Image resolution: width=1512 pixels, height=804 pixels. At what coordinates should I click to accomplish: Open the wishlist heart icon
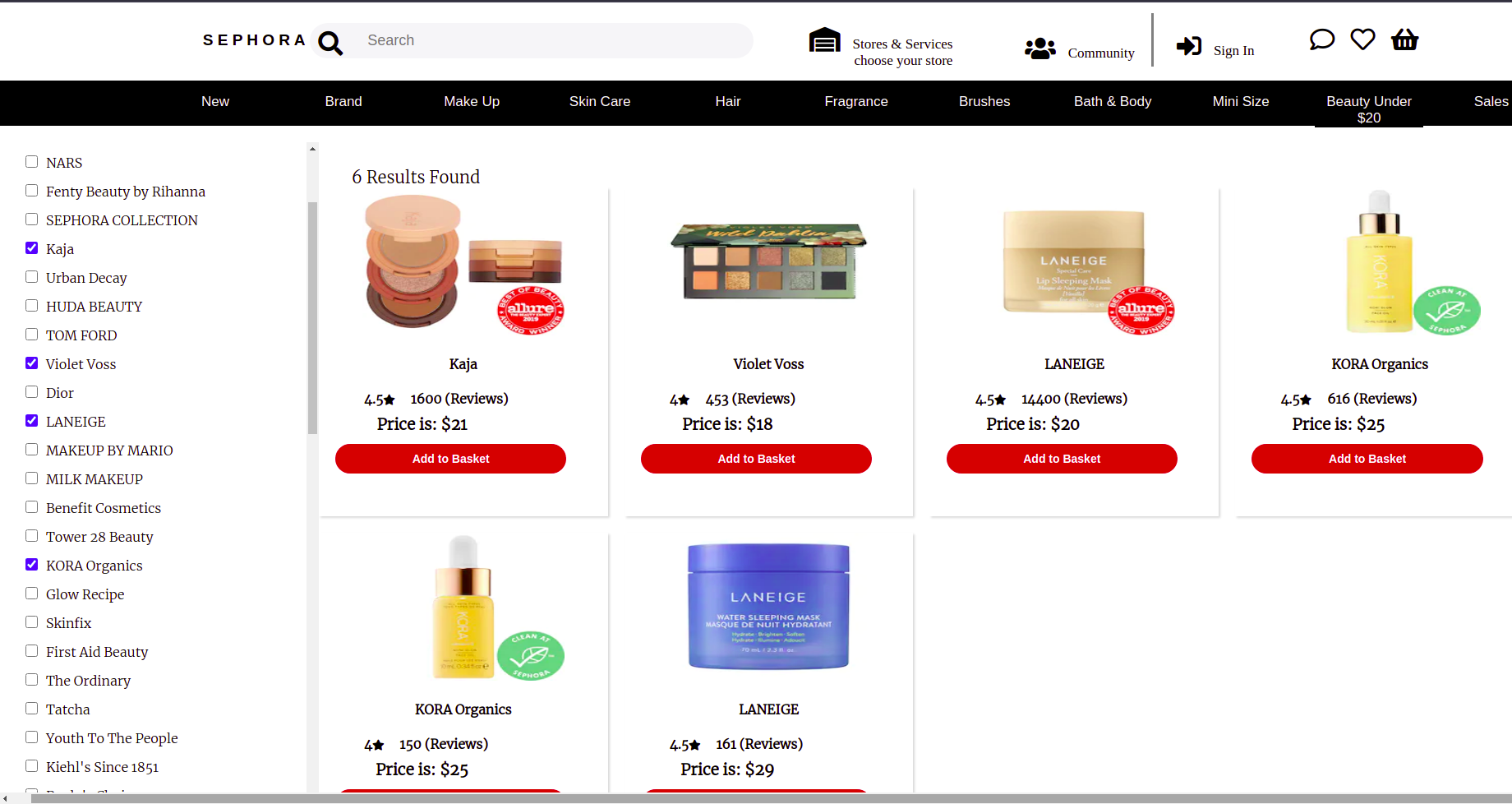tap(1362, 39)
